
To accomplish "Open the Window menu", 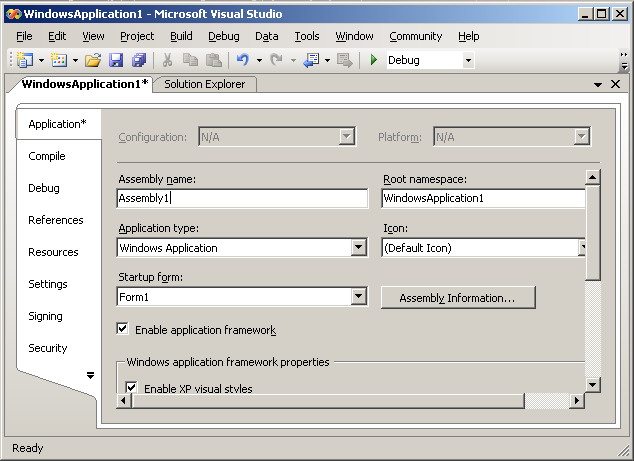I will click(354, 36).
